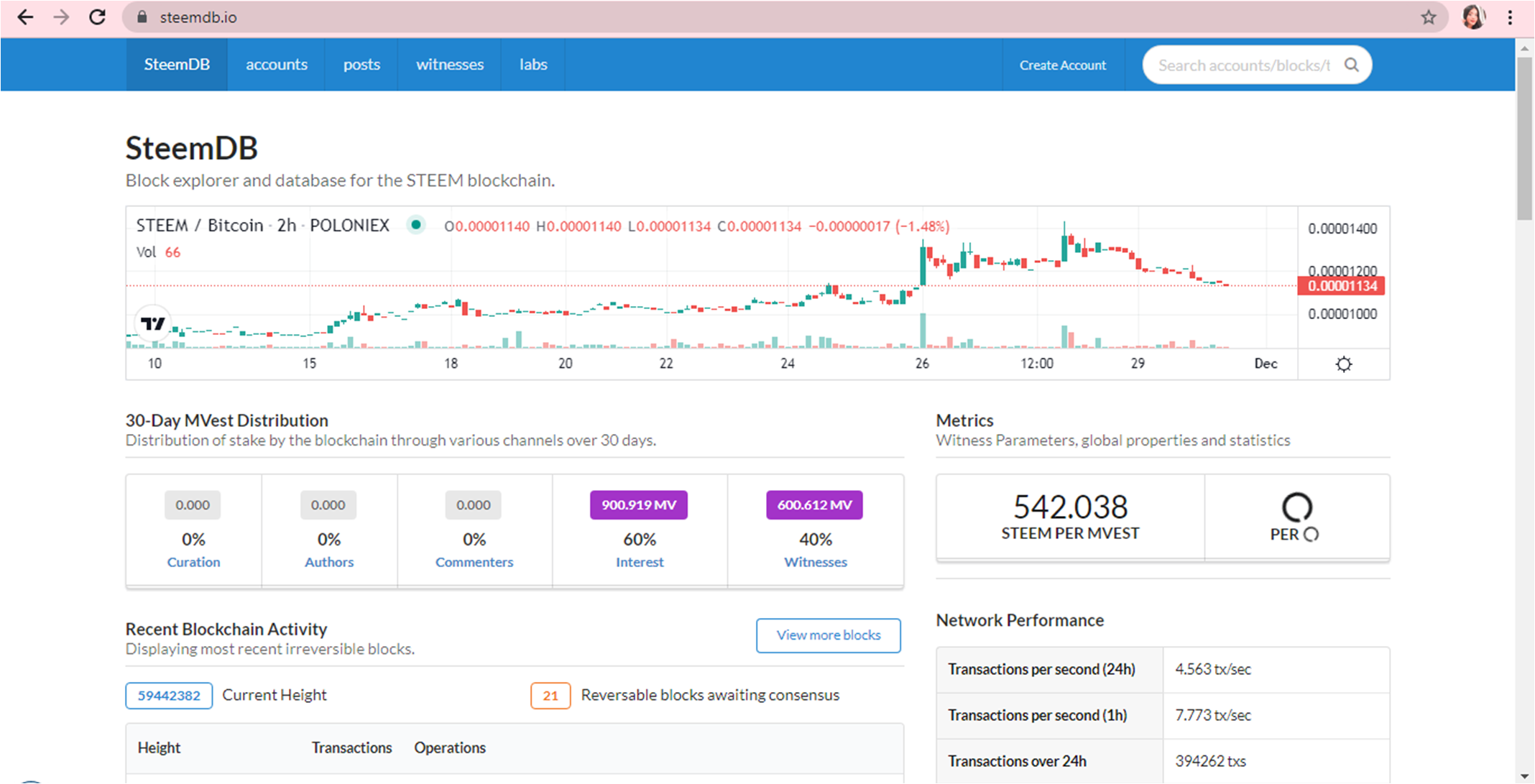The image size is (1535, 784).
Task: Click the scrollbar down arrow
Action: click(x=1525, y=776)
